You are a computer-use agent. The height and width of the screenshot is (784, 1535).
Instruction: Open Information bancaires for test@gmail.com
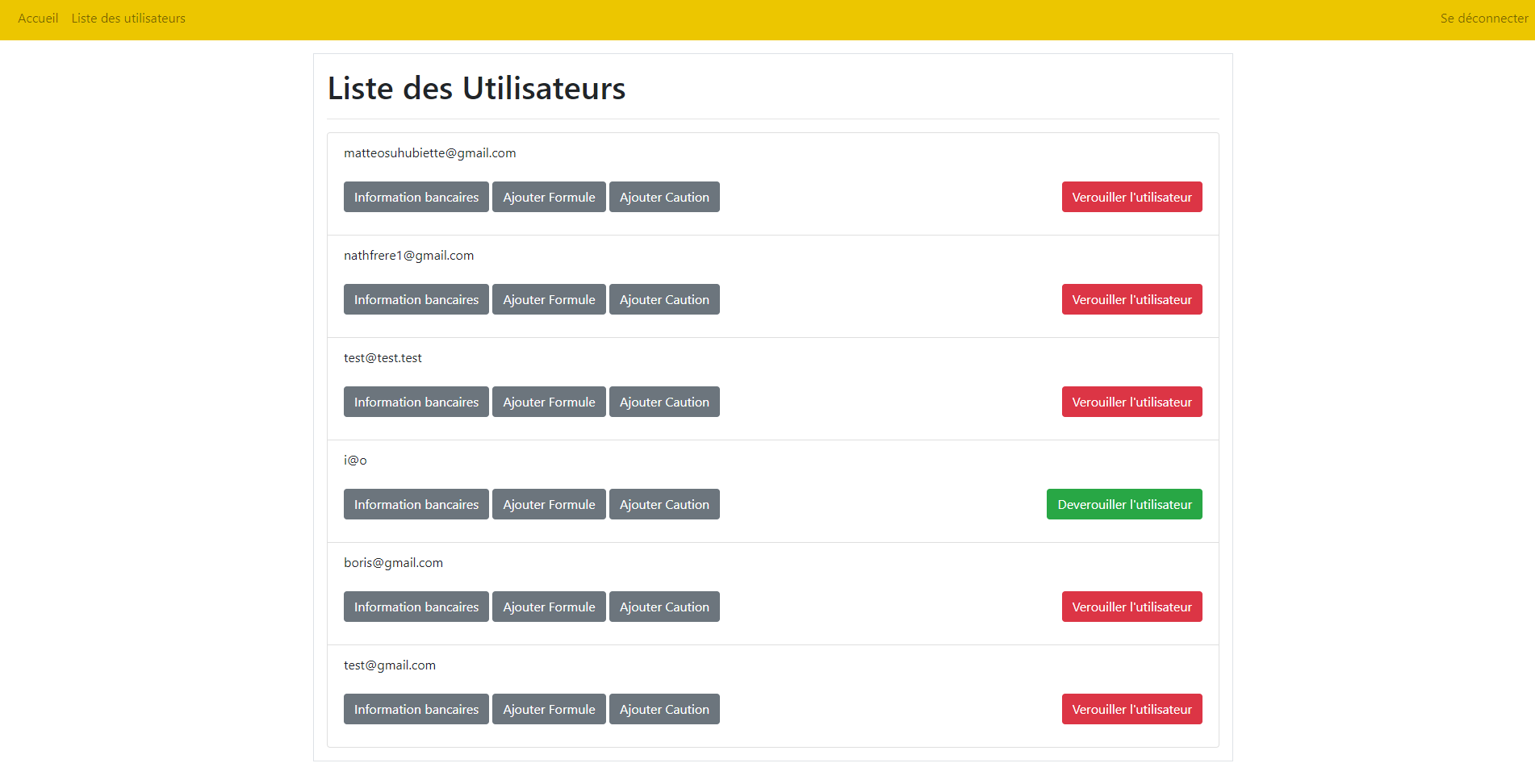point(416,709)
